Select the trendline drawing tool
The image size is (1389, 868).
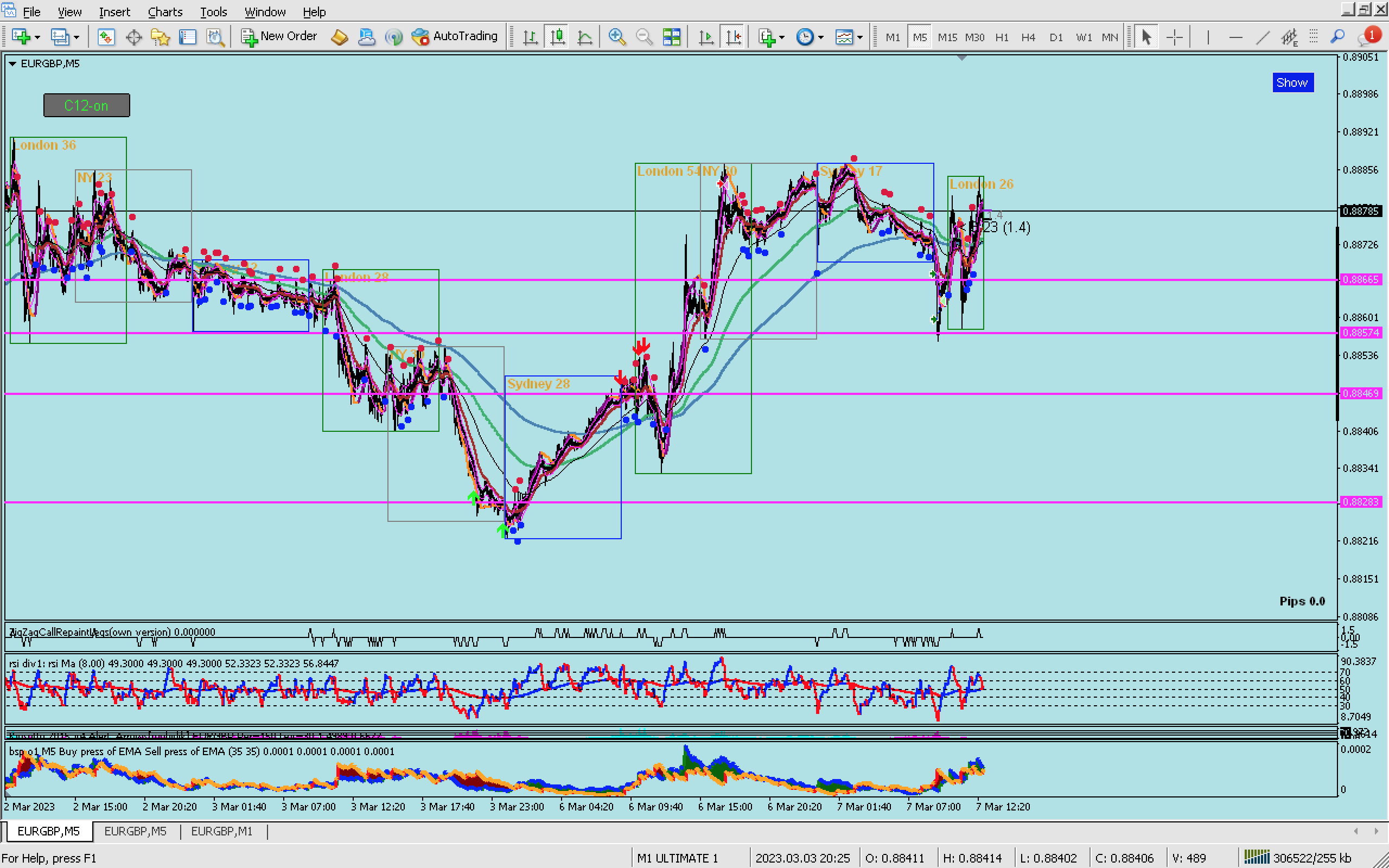(x=1262, y=37)
